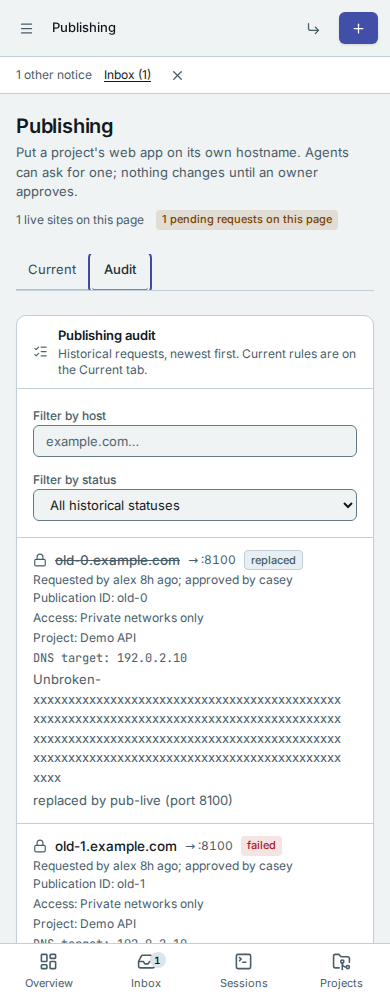Open Sessions in bottom navigation
The height and width of the screenshot is (1000, 390).
(x=243, y=971)
